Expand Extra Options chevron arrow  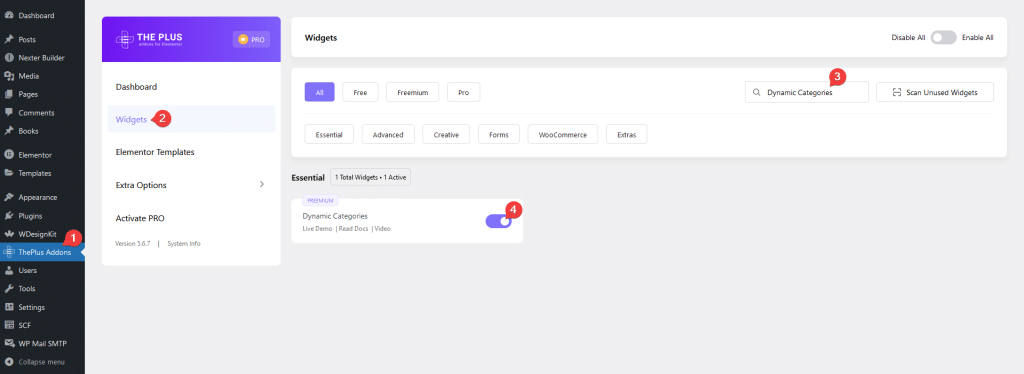click(262, 185)
